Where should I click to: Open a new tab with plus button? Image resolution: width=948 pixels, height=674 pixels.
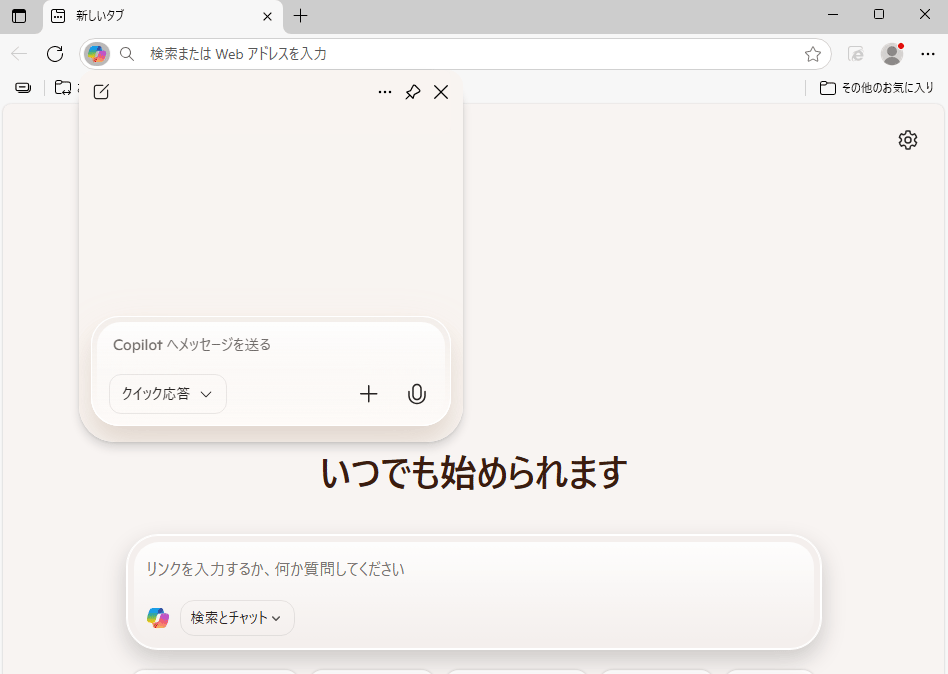click(300, 16)
